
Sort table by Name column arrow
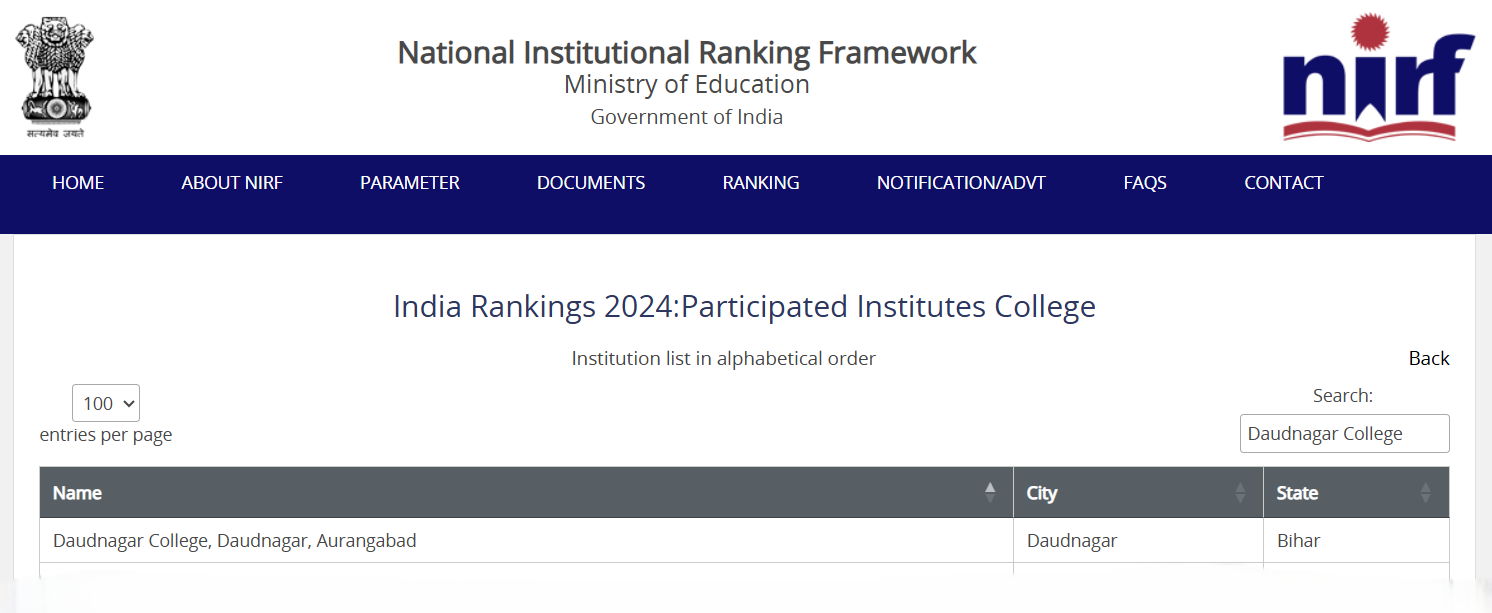click(990, 492)
